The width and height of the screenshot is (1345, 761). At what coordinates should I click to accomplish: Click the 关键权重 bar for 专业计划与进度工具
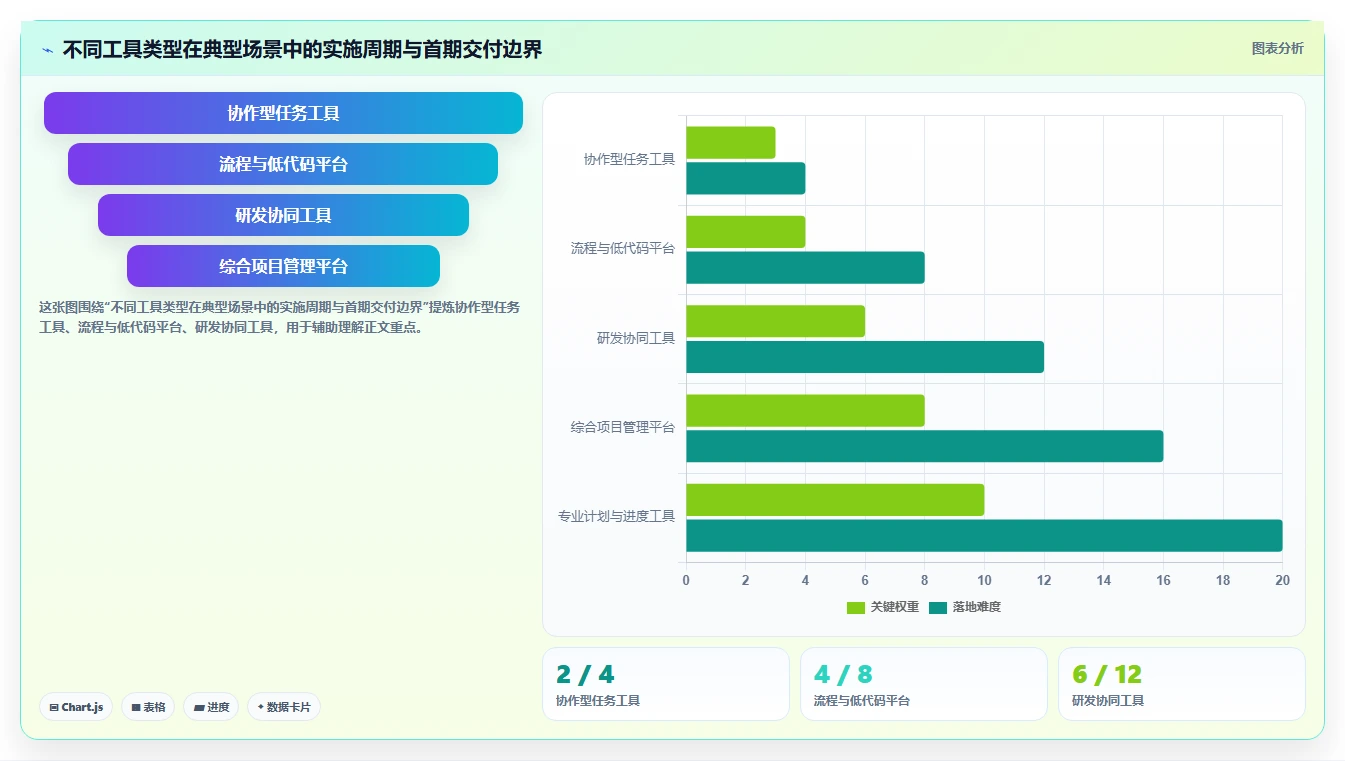(x=835, y=500)
